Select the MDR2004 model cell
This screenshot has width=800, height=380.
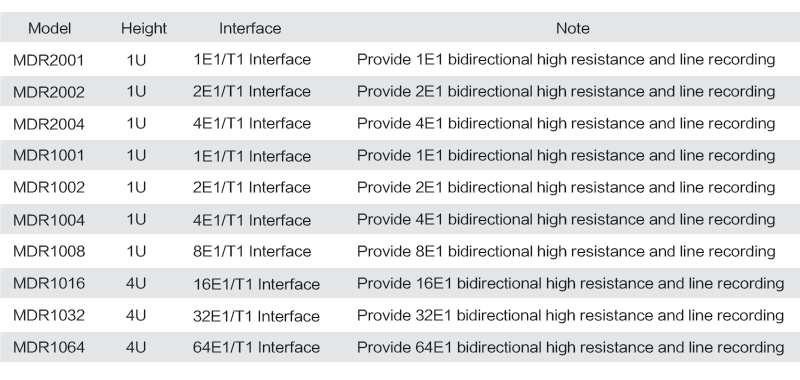pyautogui.click(x=48, y=124)
